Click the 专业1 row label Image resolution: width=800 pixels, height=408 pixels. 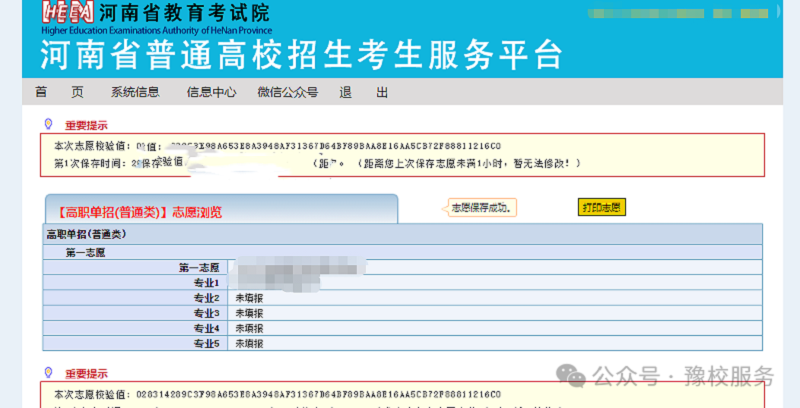[x=205, y=283]
